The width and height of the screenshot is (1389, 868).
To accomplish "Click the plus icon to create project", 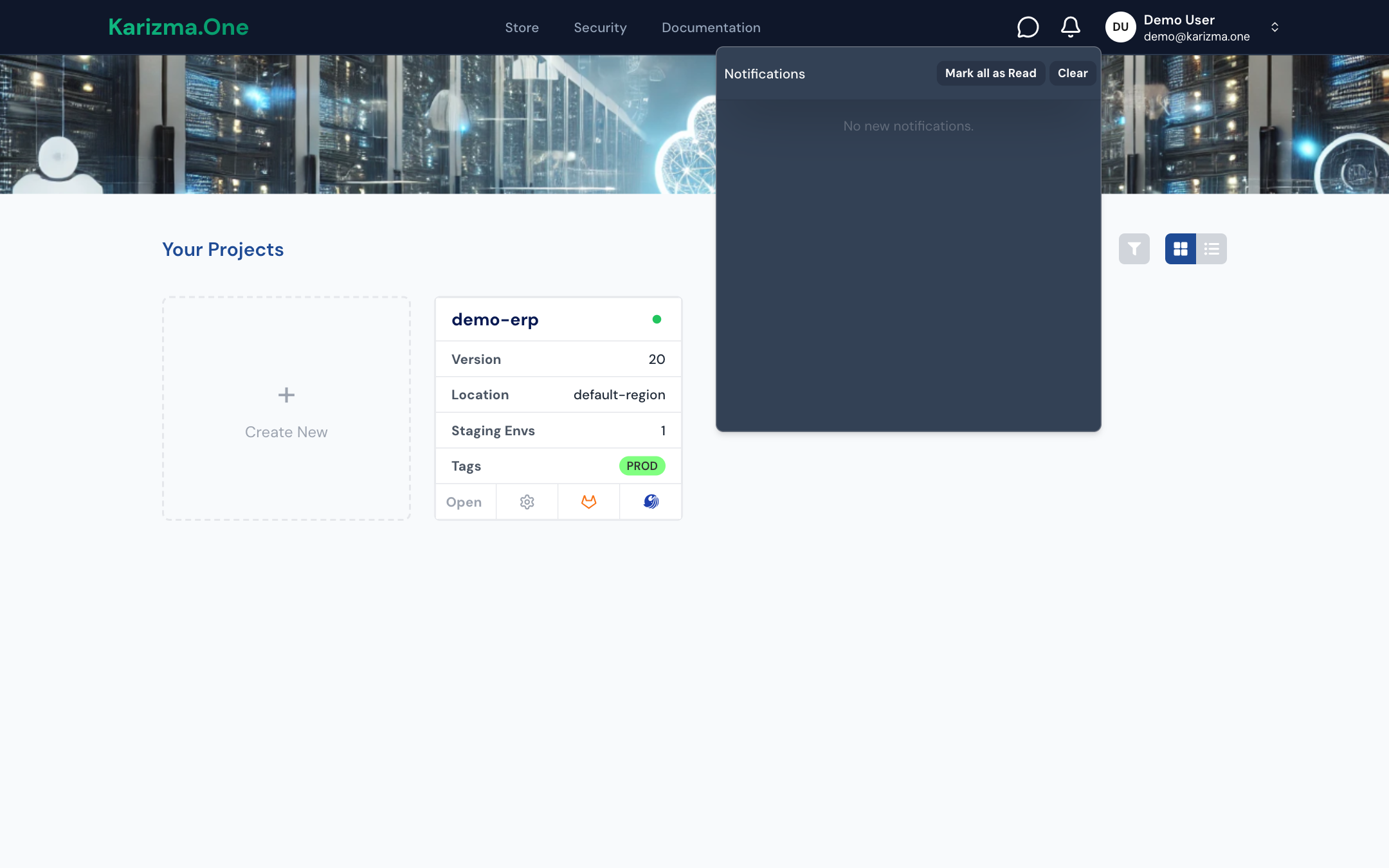I will click(286, 395).
